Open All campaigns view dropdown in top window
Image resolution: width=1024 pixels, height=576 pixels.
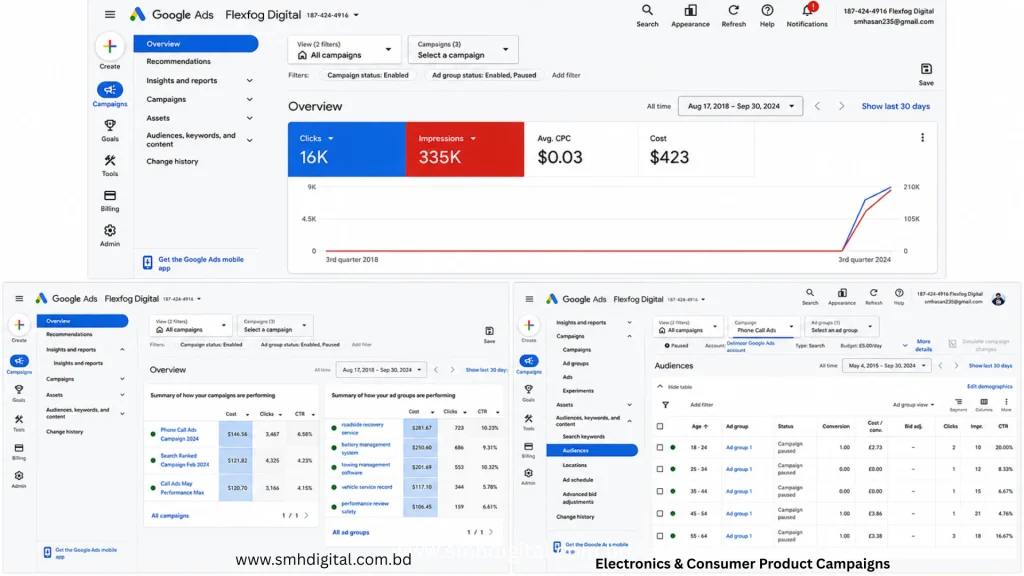344,50
